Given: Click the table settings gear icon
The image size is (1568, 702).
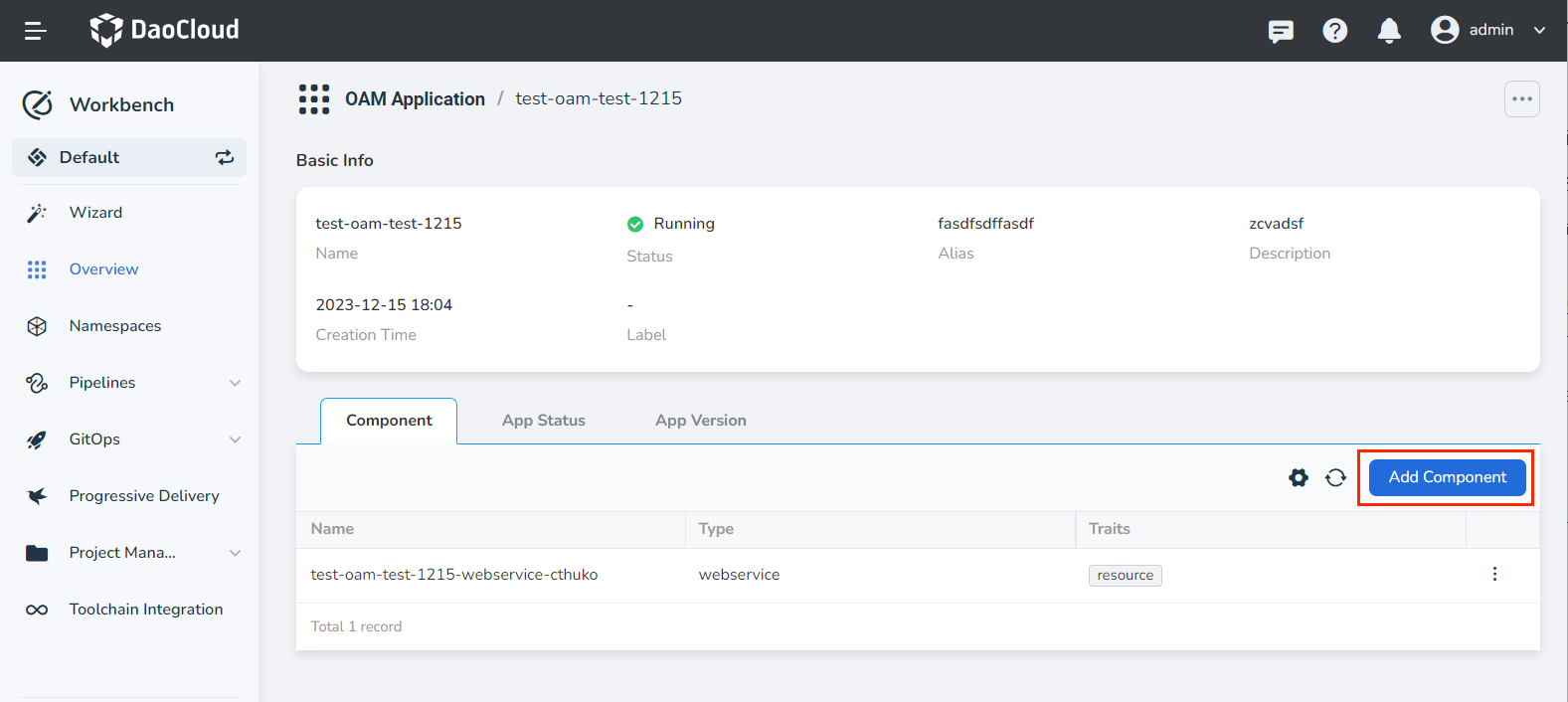Looking at the screenshot, I should (1299, 477).
